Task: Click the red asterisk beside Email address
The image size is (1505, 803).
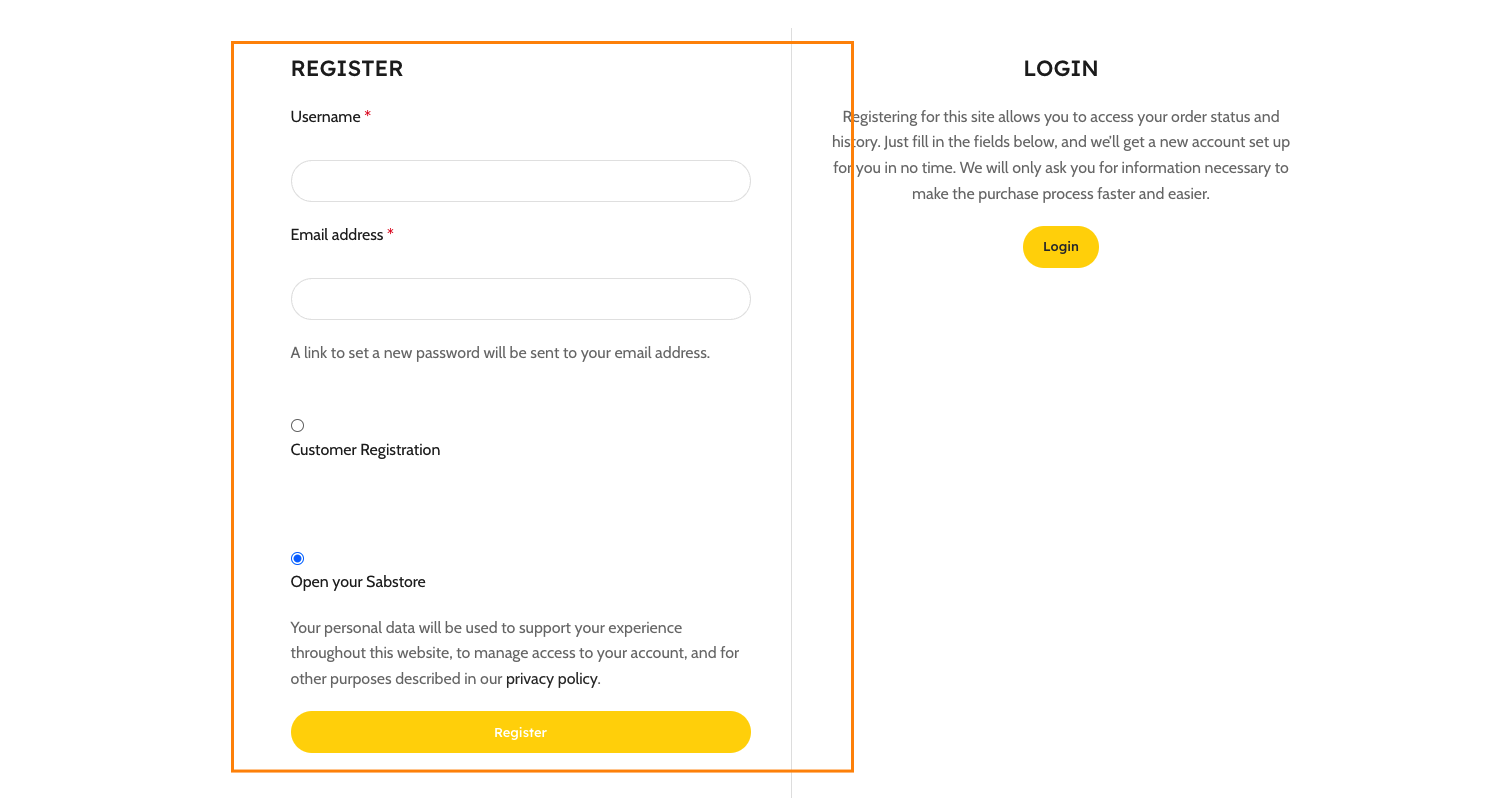Action: [x=391, y=234]
